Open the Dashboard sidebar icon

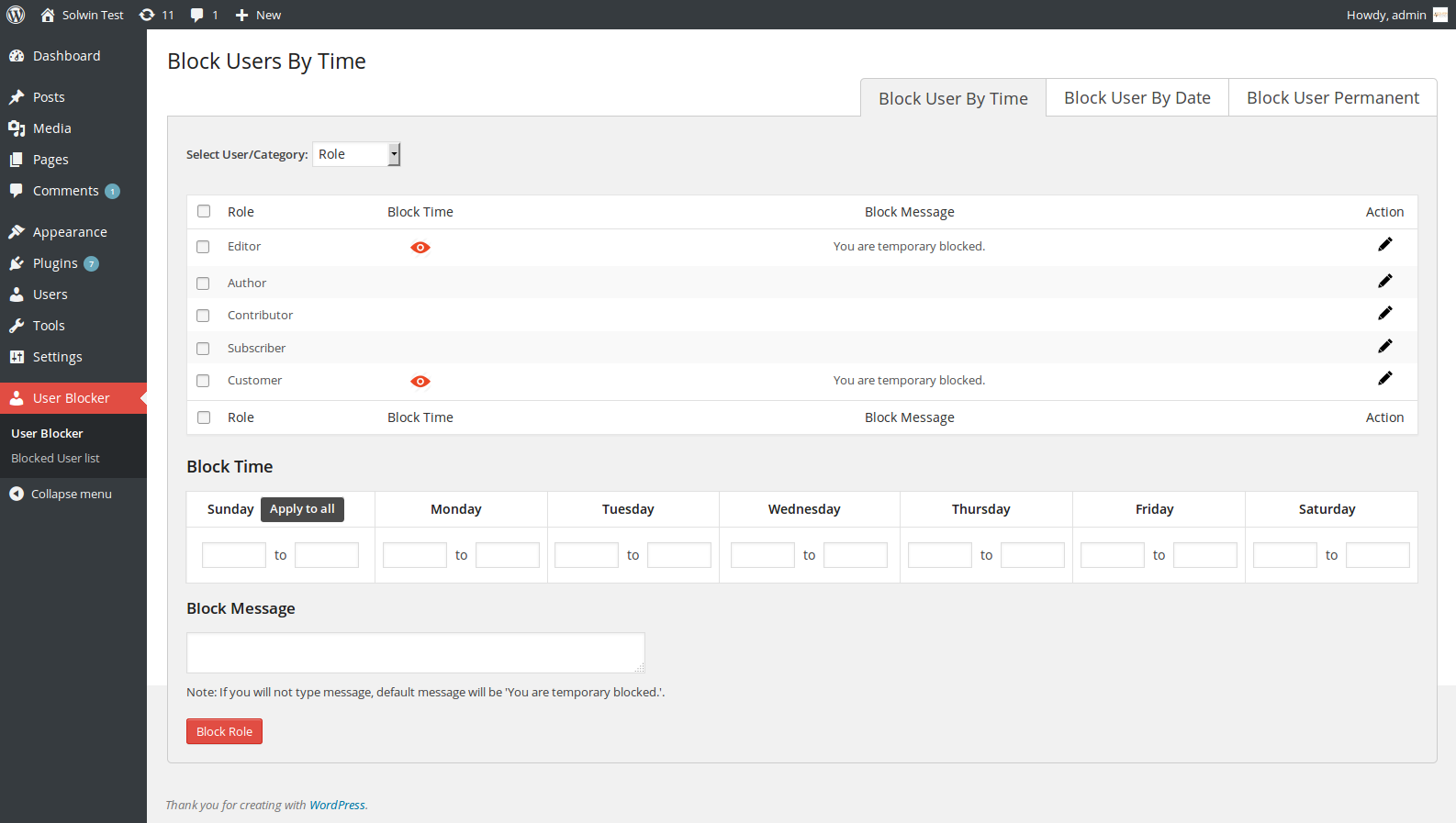pyautogui.click(x=17, y=56)
